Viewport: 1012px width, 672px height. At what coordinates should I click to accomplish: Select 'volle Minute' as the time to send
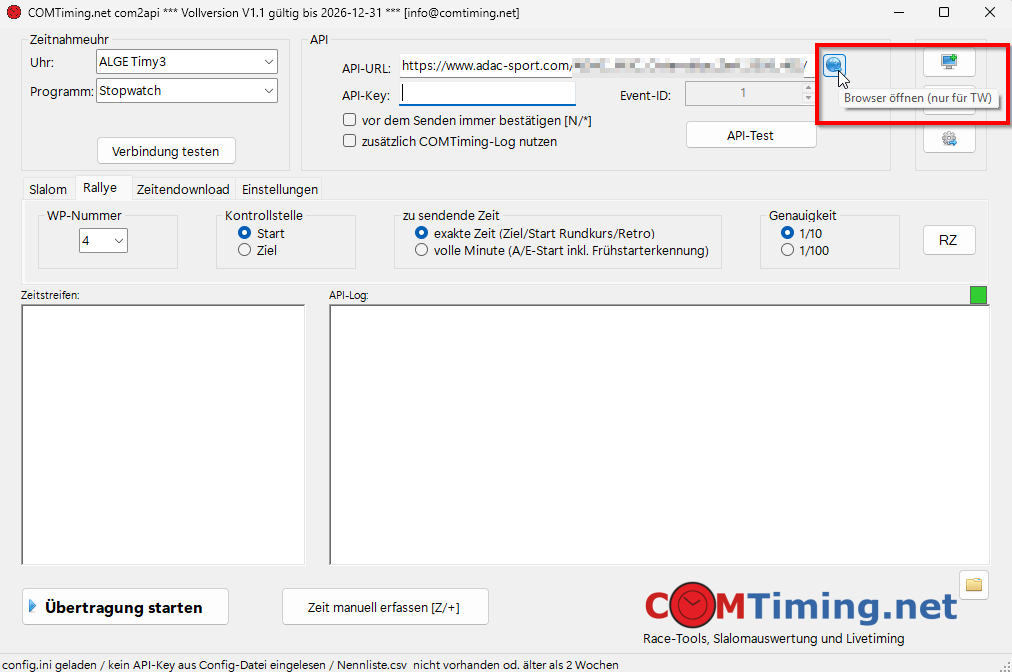(x=421, y=250)
